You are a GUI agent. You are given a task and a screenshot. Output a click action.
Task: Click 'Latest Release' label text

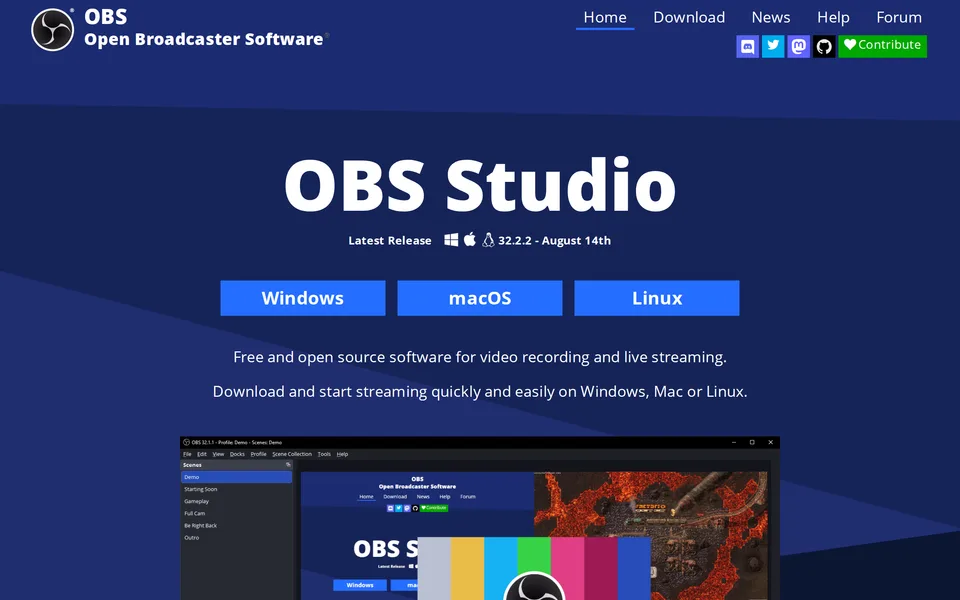coord(390,241)
